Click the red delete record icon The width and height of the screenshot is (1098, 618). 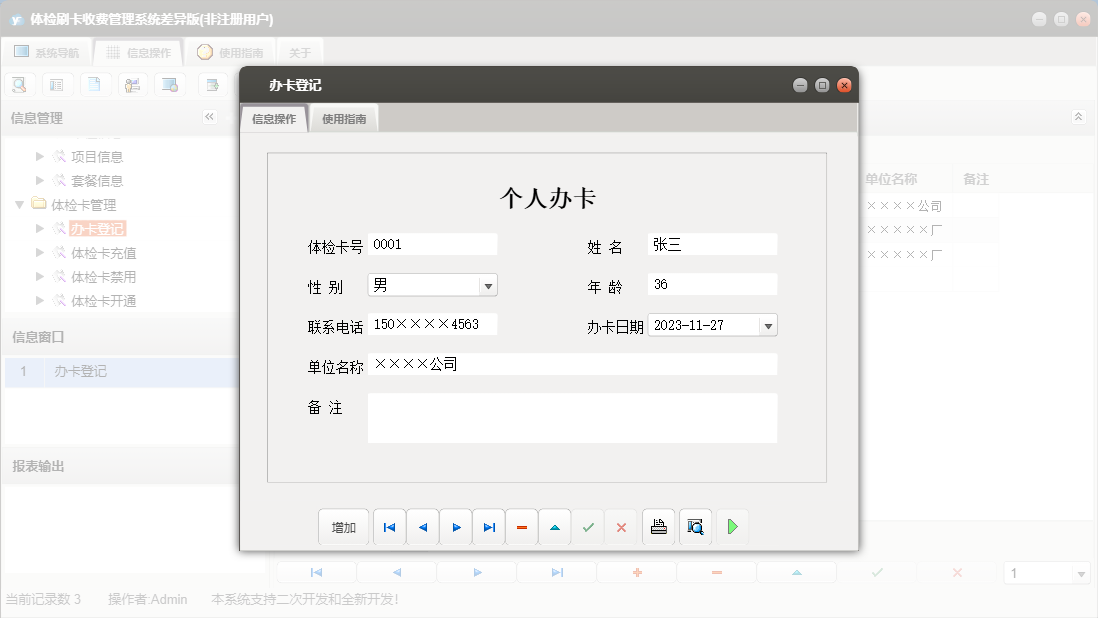coord(521,527)
